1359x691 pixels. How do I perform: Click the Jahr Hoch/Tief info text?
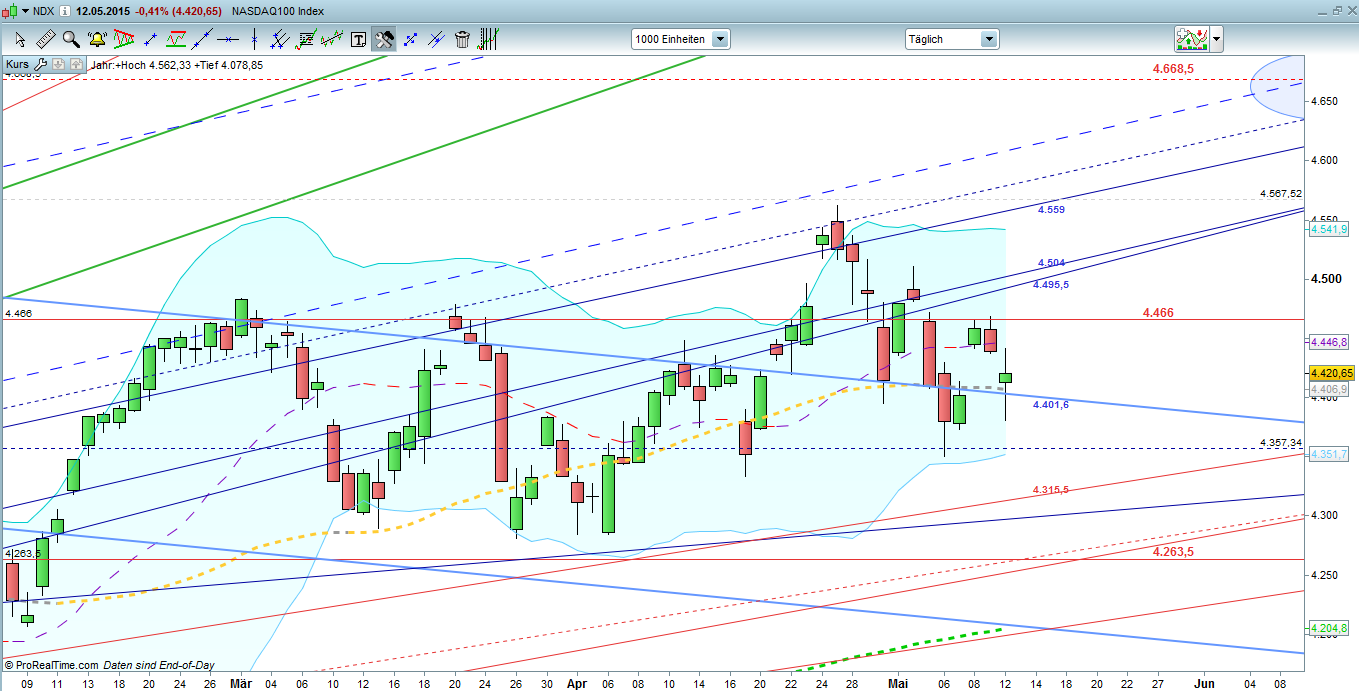(176, 65)
